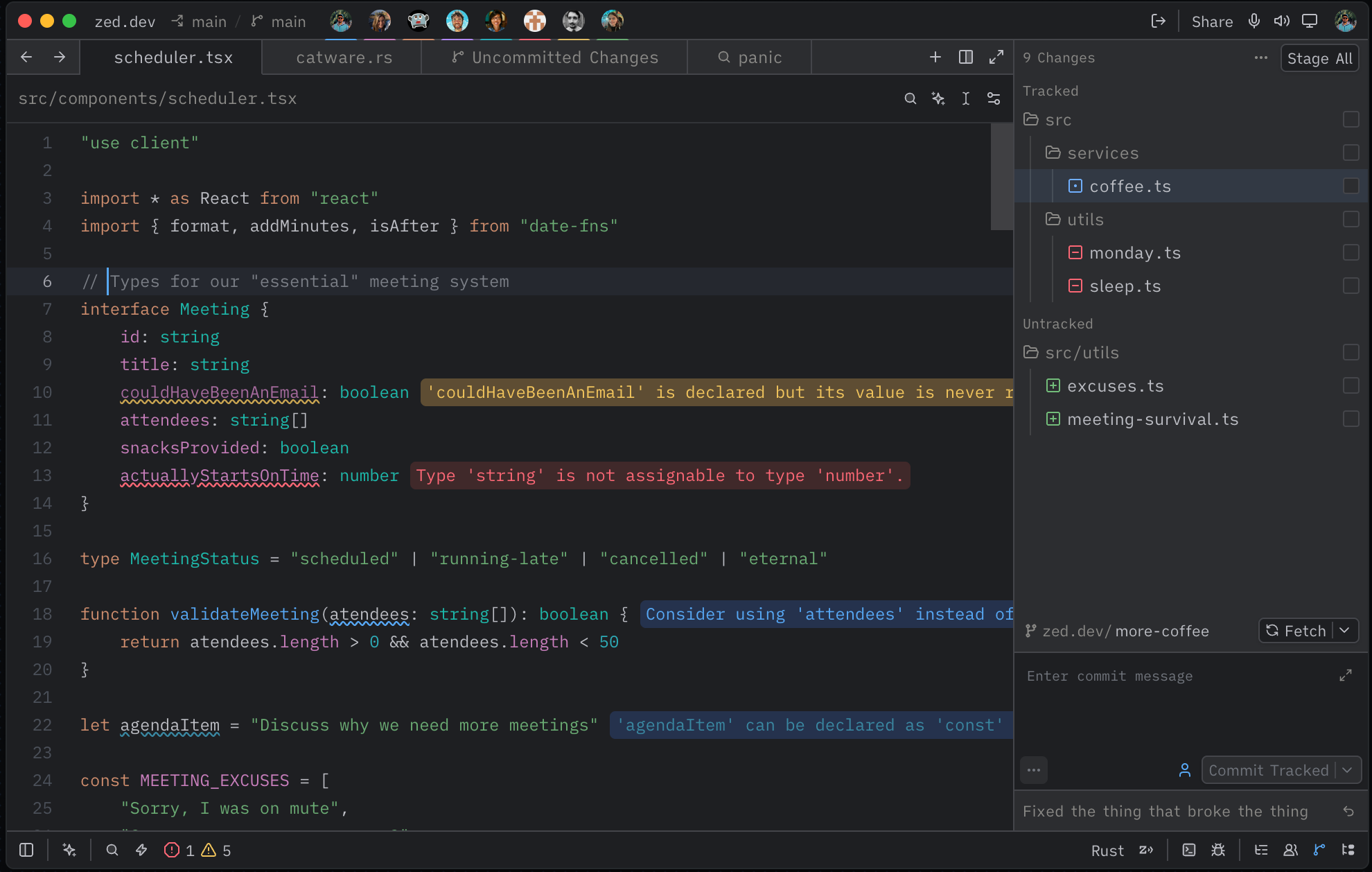Click the Commit Tracked button
Viewport: 1372px width, 872px height.
tap(1268, 770)
